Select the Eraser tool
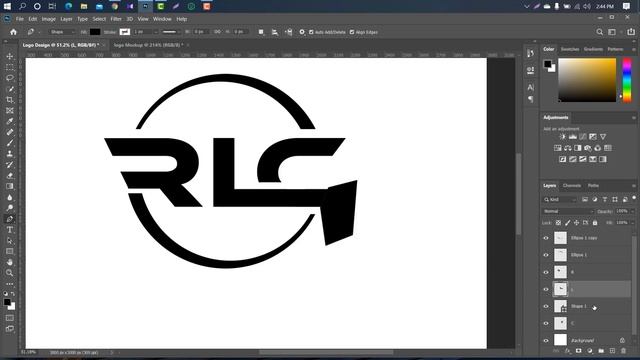 (x=10, y=176)
